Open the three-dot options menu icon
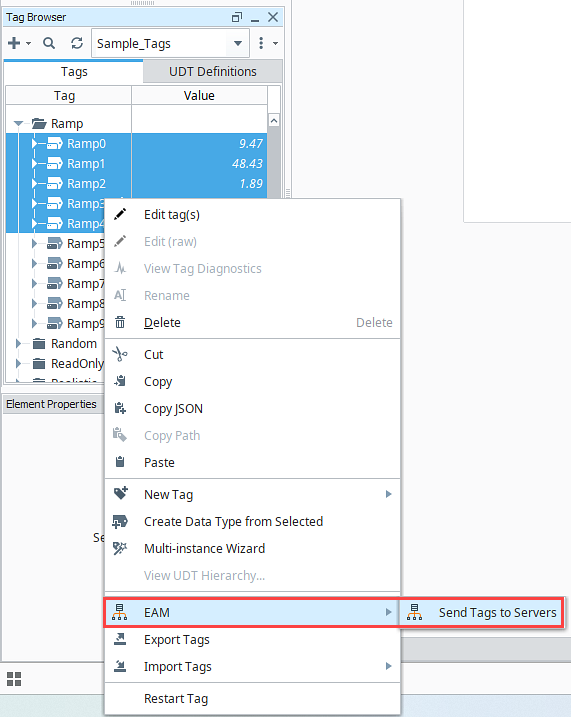 (x=261, y=43)
